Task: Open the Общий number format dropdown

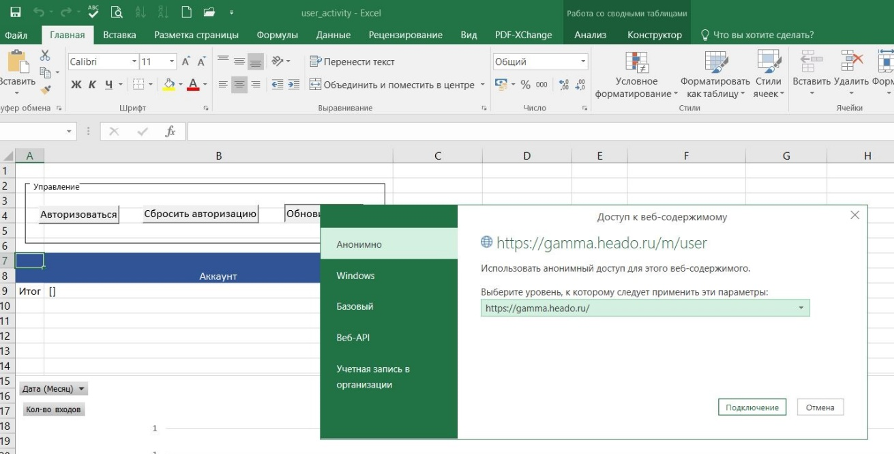Action: click(583, 62)
